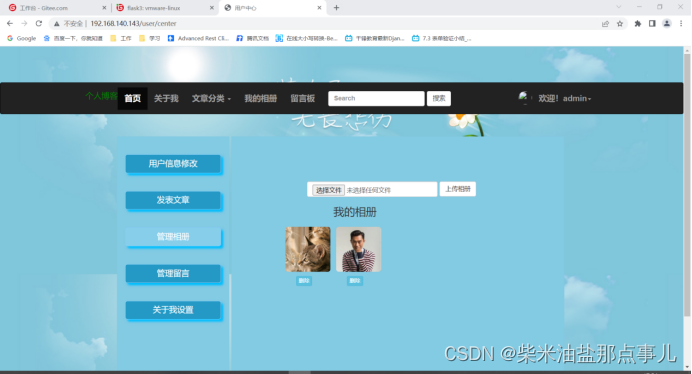Click the 搜索 search button

[439, 98]
